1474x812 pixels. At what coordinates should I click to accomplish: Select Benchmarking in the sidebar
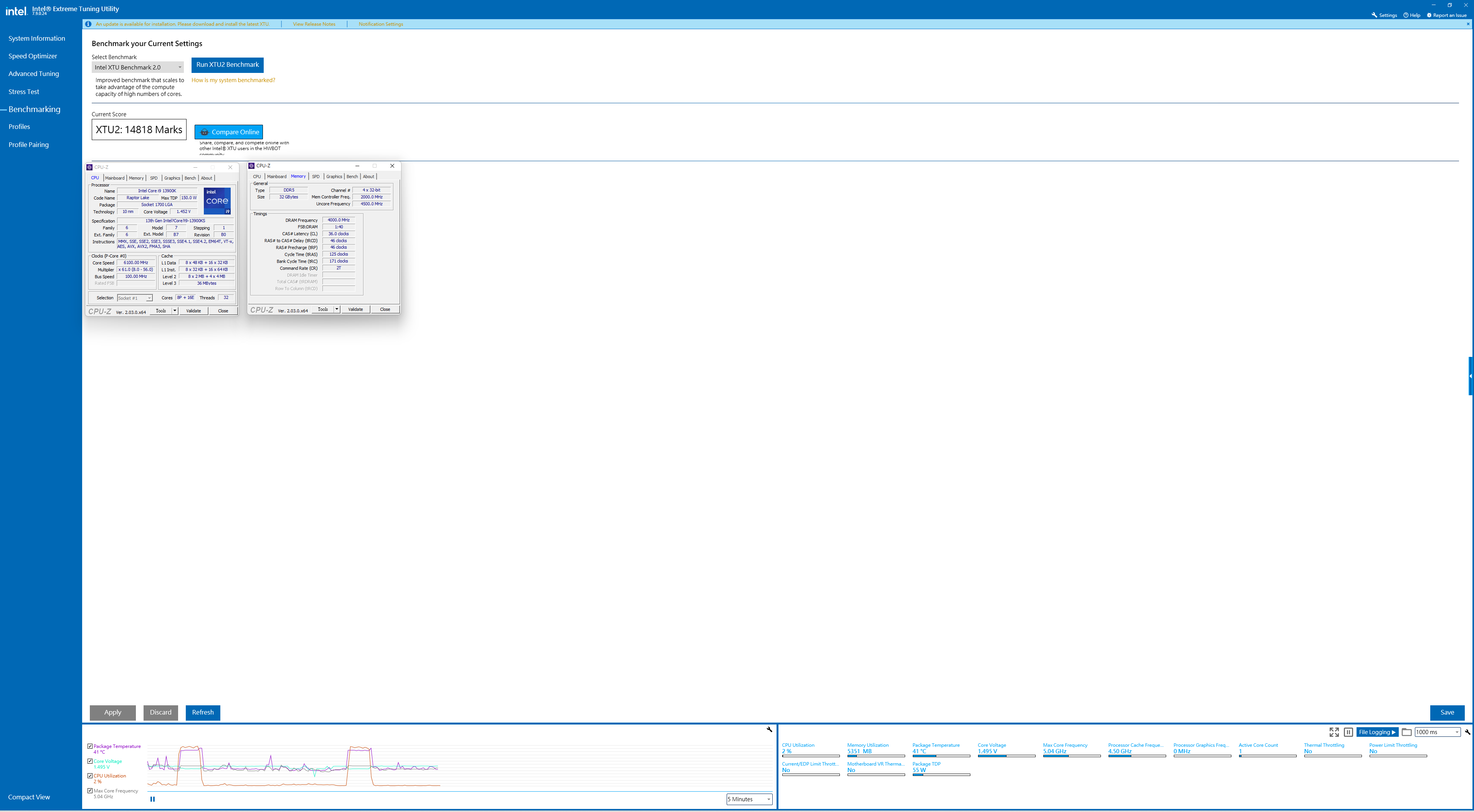34,109
